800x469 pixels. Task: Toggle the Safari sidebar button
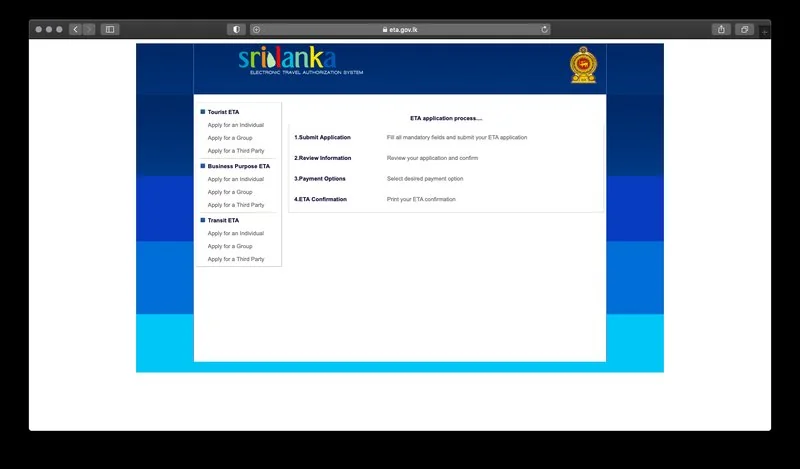click(110, 30)
